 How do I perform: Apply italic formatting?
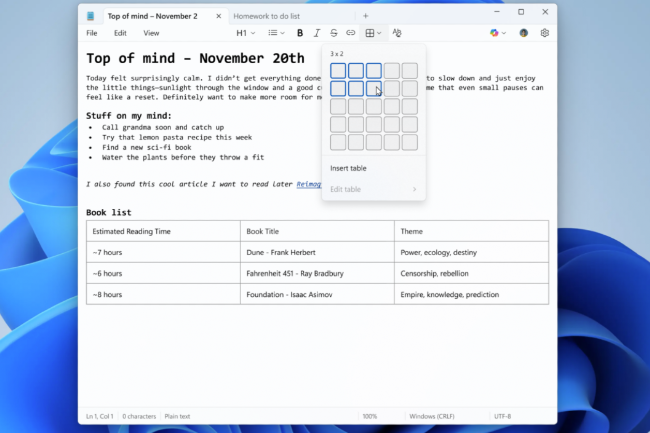[317, 33]
